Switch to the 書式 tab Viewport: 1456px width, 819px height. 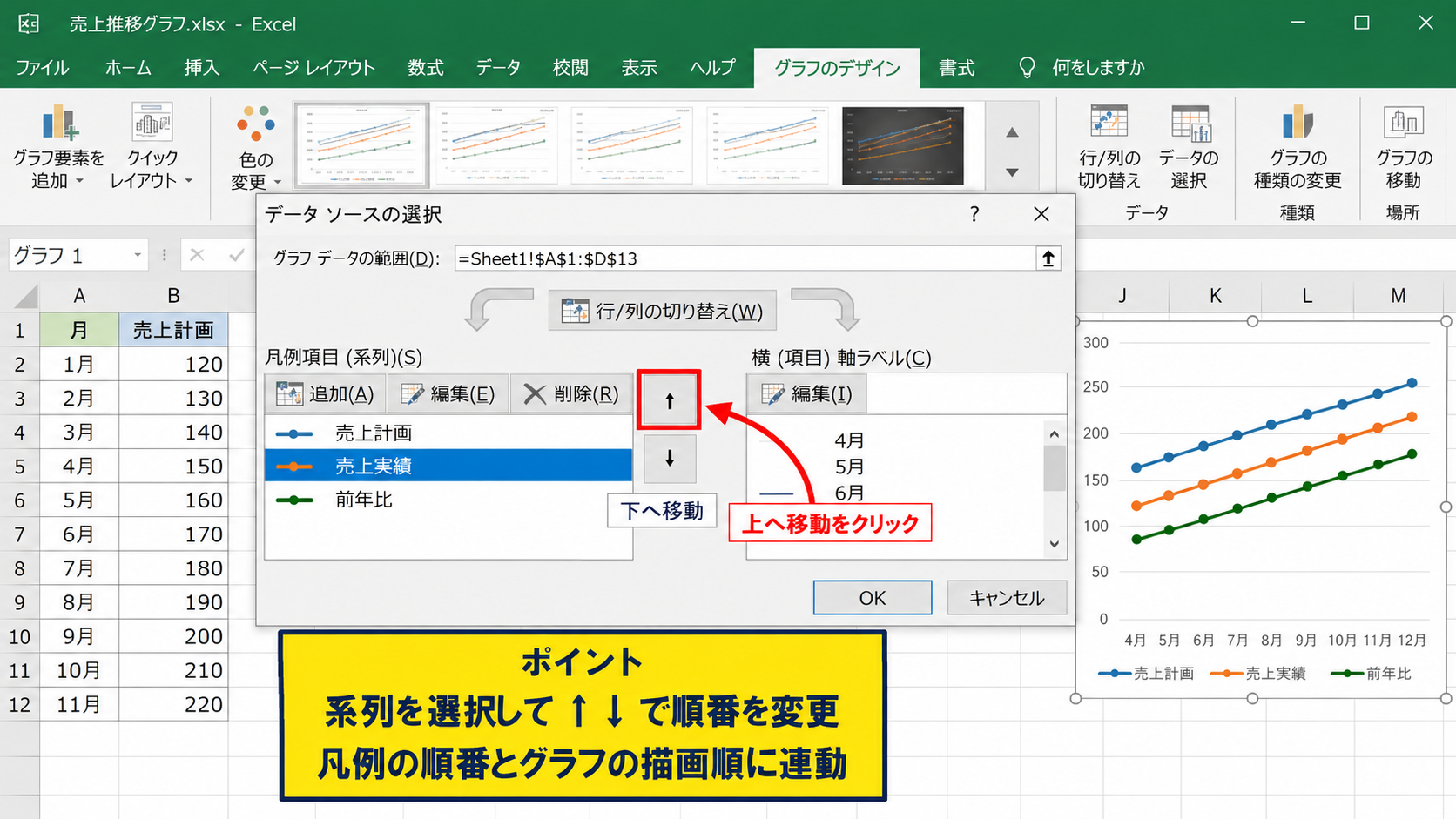tap(956, 68)
